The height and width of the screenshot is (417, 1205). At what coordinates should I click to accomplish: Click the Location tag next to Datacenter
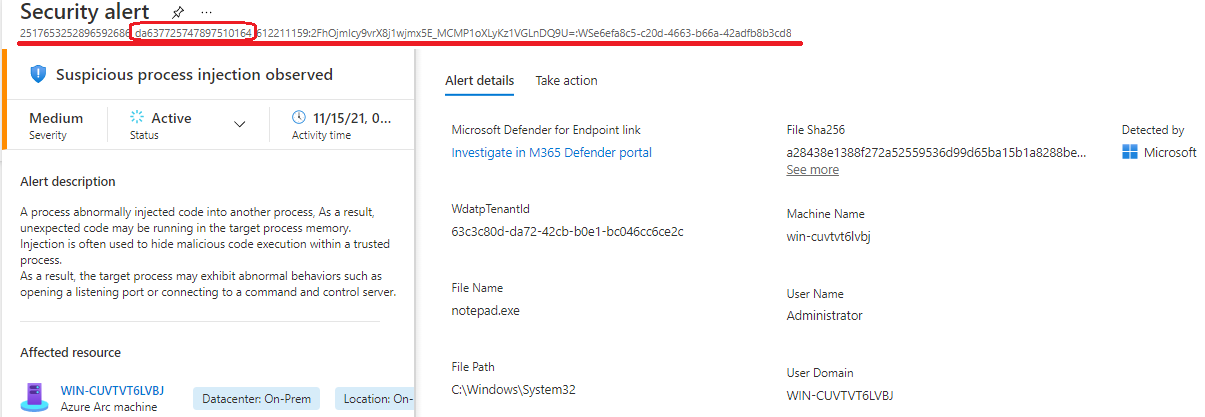(x=376, y=399)
